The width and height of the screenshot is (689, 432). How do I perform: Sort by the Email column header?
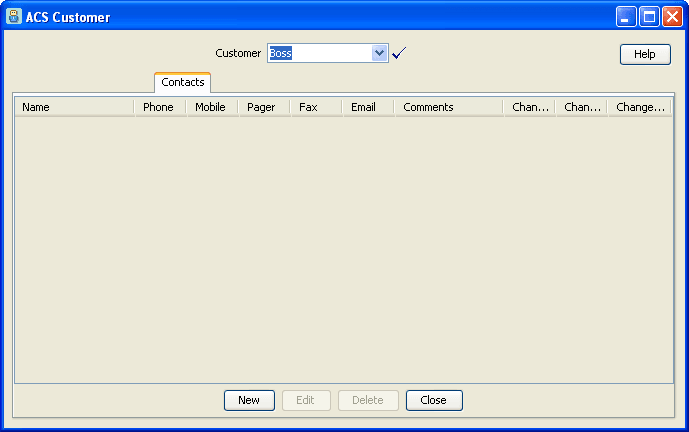pos(368,107)
